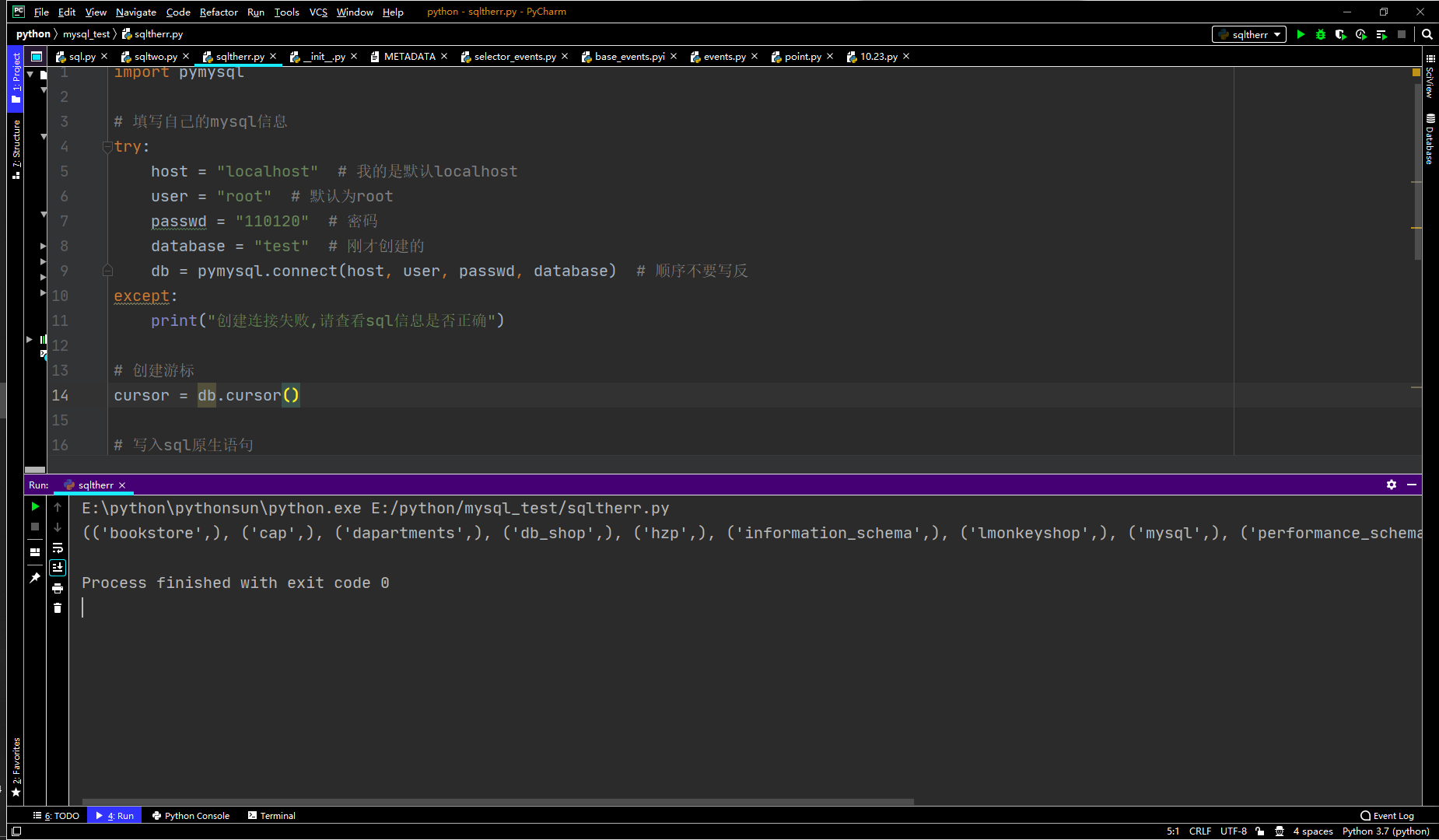Viewport: 1439px width, 840px height.
Task: Print the Run console output
Action: coord(58,588)
